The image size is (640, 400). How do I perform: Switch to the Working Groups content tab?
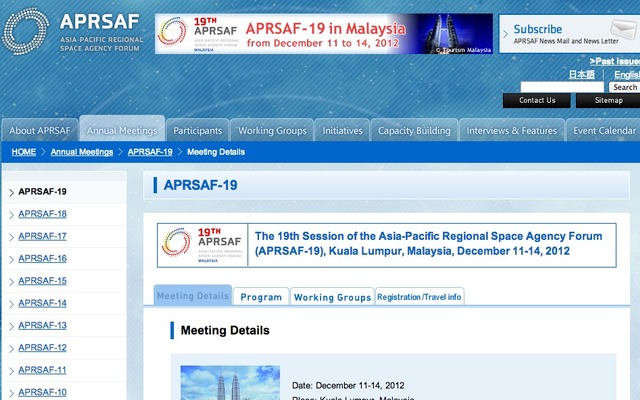pyautogui.click(x=332, y=297)
